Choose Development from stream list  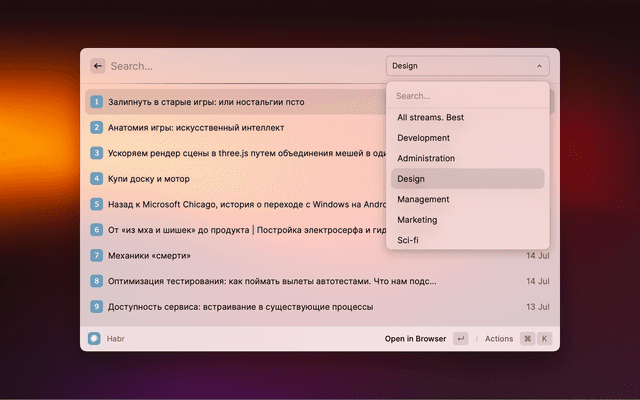click(x=423, y=138)
